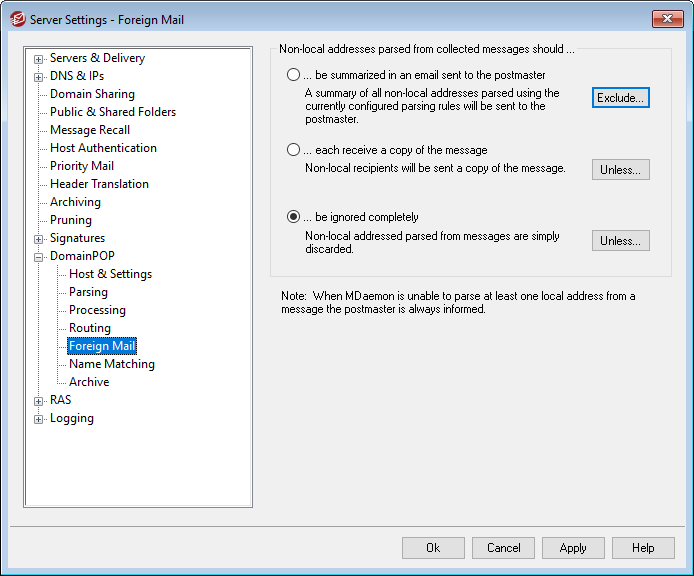Open Host & Settings under DomainPOP
Screen dimensions: 694x576
tap(110, 274)
